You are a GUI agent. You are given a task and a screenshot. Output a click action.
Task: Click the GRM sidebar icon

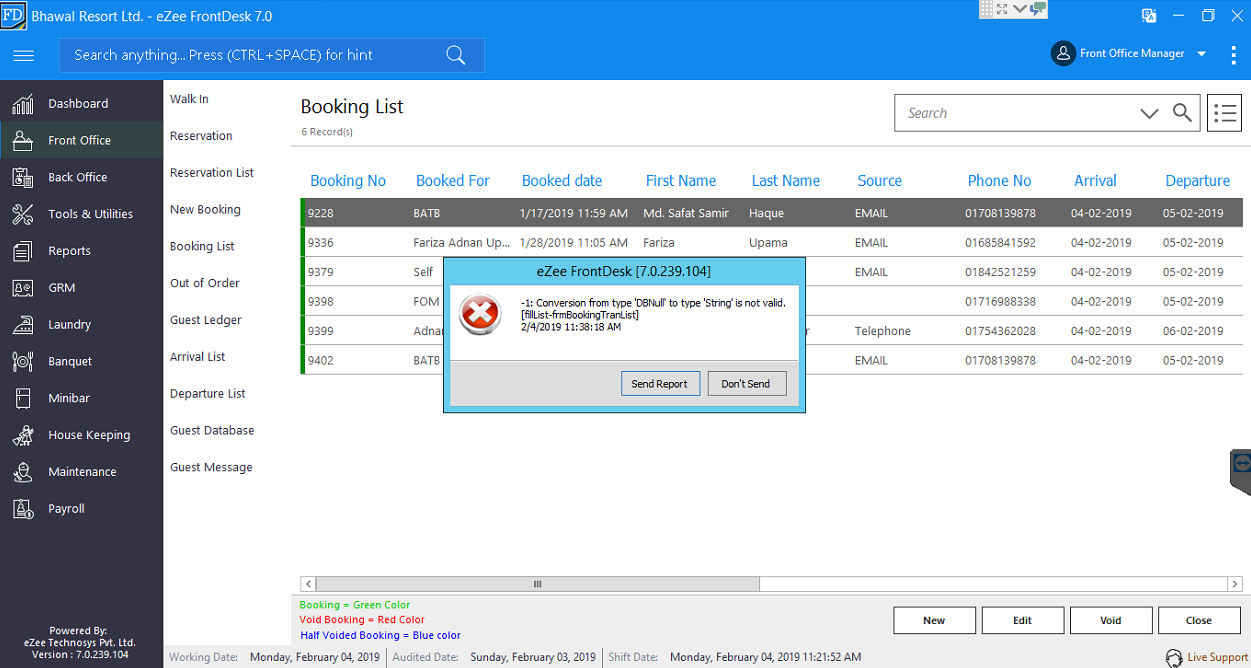tap(23, 288)
